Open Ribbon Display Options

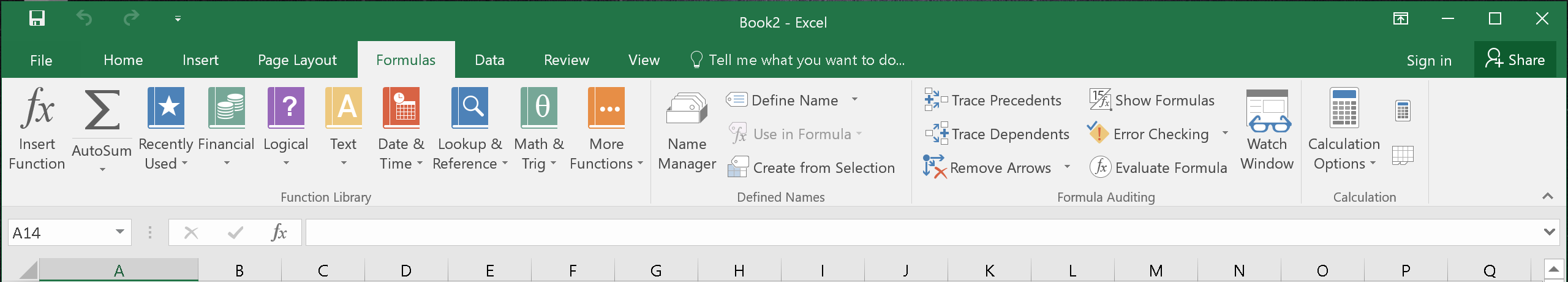pyautogui.click(x=1401, y=19)
